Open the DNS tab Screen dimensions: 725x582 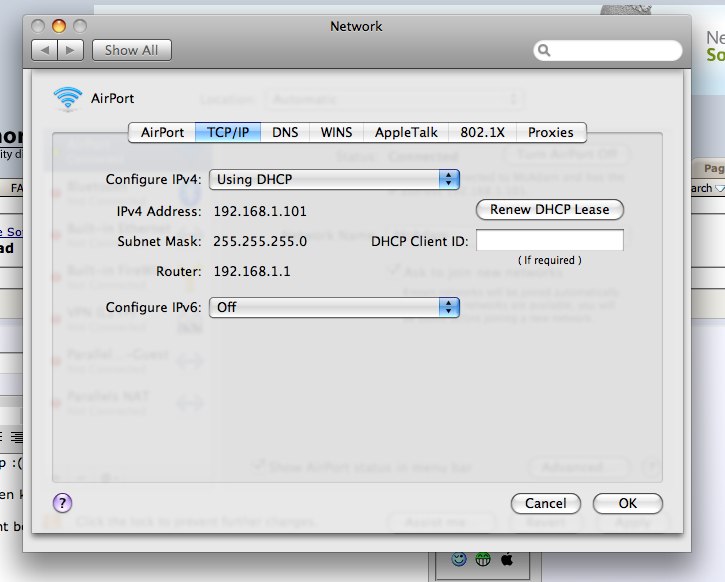pyautogui.click(x=285, y=133)
